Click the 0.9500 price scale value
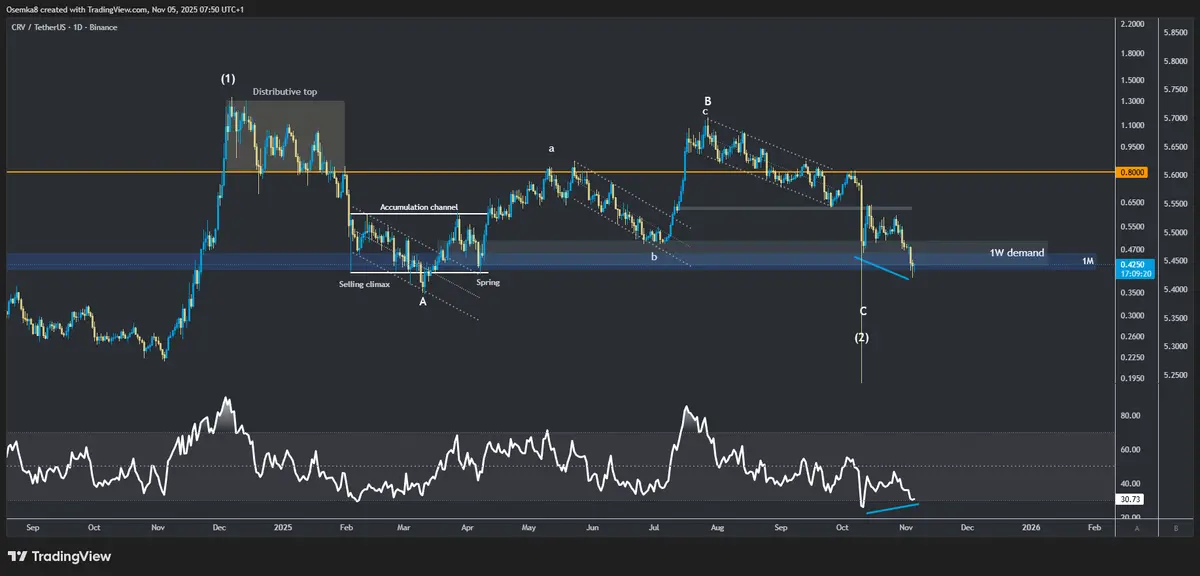 (1132, 147)
